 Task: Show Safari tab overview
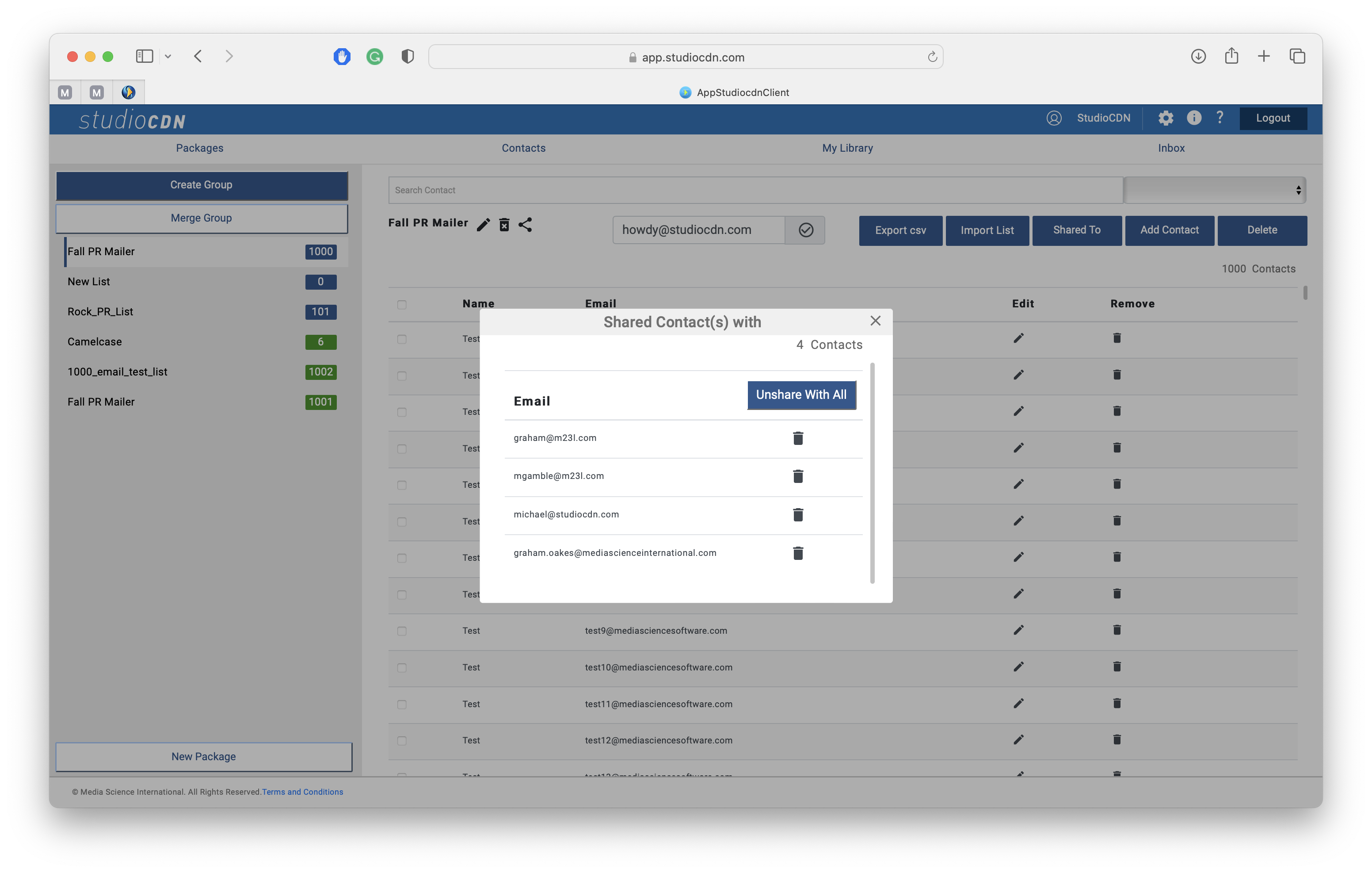point(1297,57)
